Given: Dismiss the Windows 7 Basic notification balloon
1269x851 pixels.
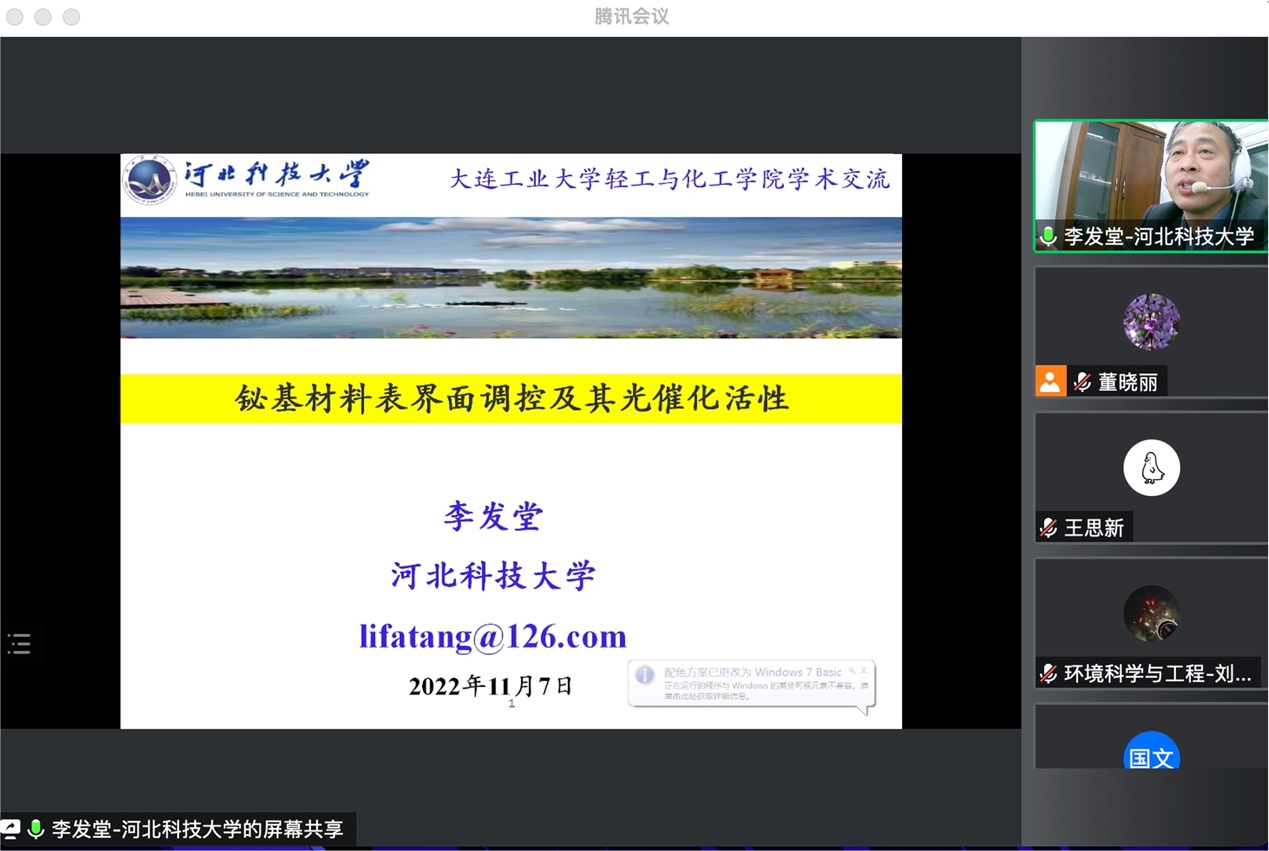Looking at the screenshot, I should tap(865, 671).
